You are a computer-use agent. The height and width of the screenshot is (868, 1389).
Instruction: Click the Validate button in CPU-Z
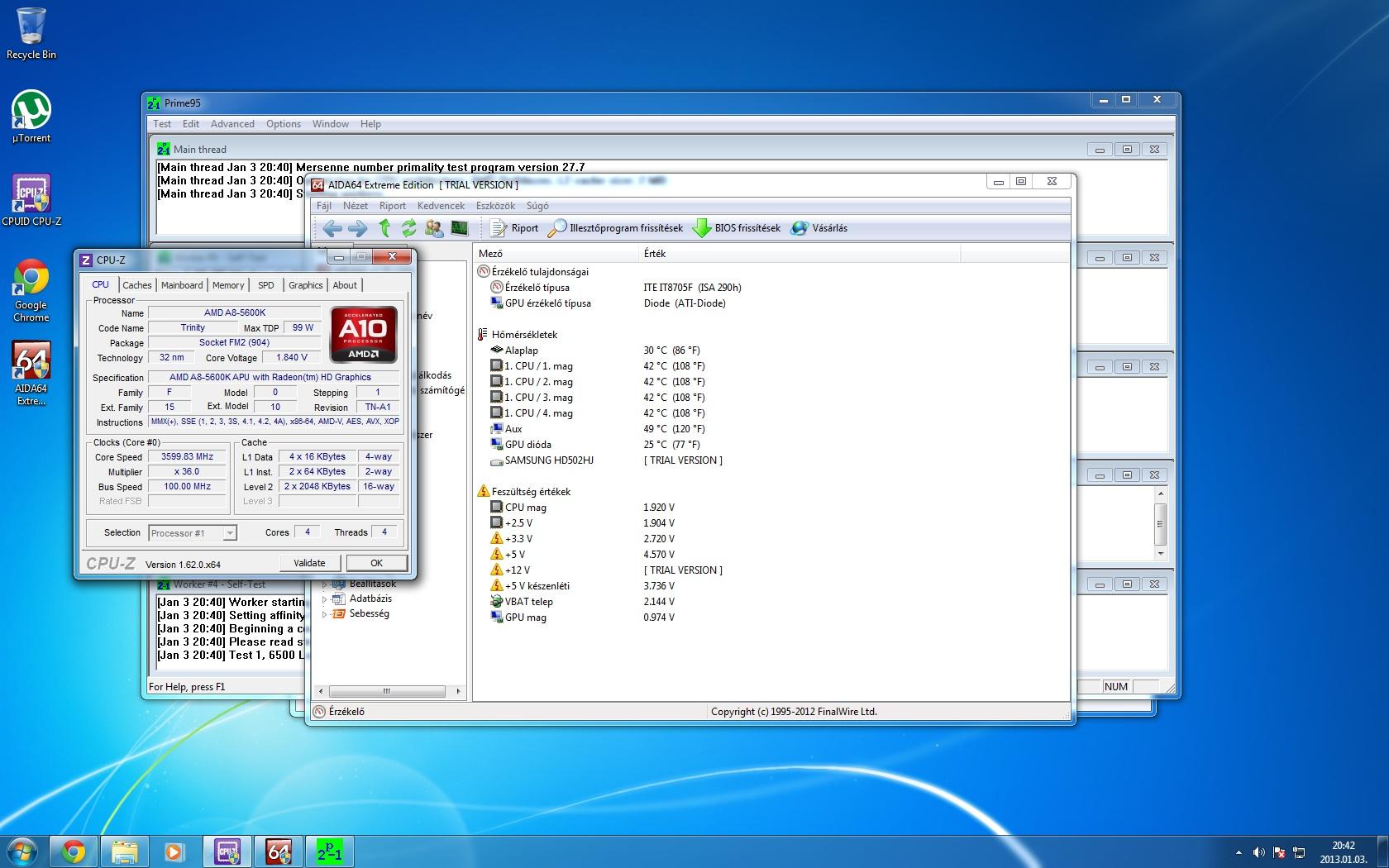[x=309, y=563]
